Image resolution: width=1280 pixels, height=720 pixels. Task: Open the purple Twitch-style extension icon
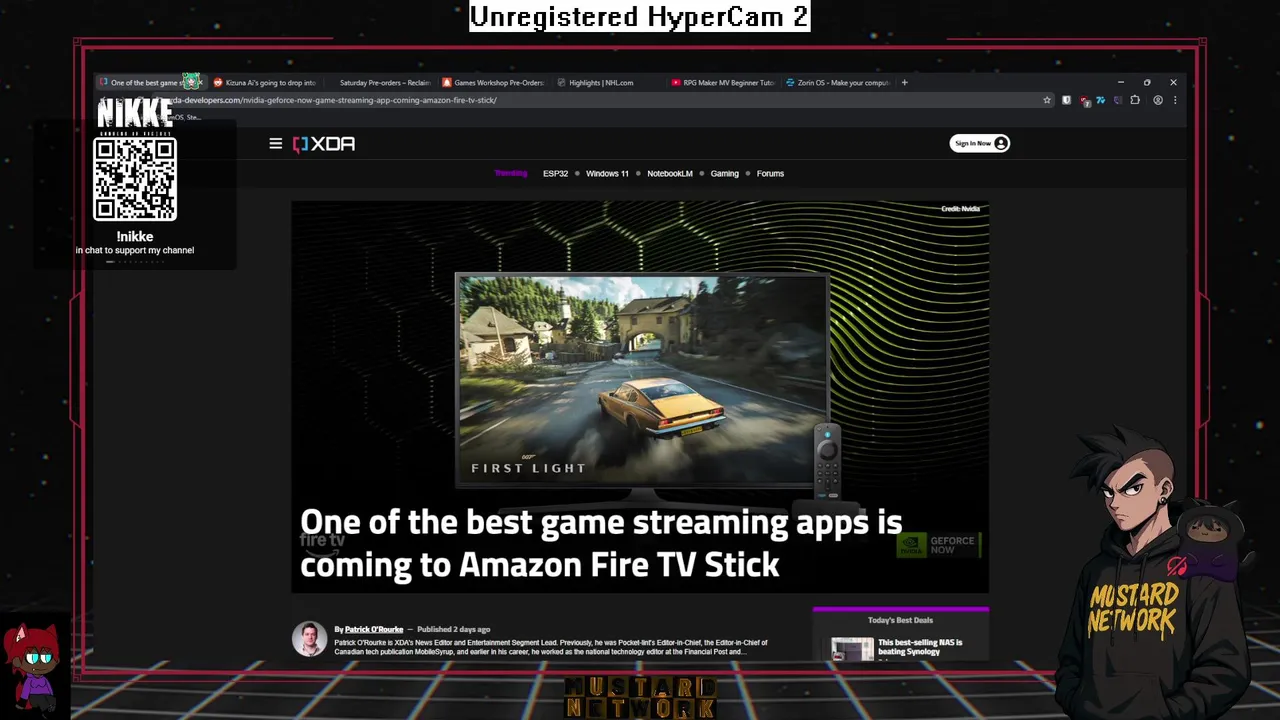tap(1118, 100)
